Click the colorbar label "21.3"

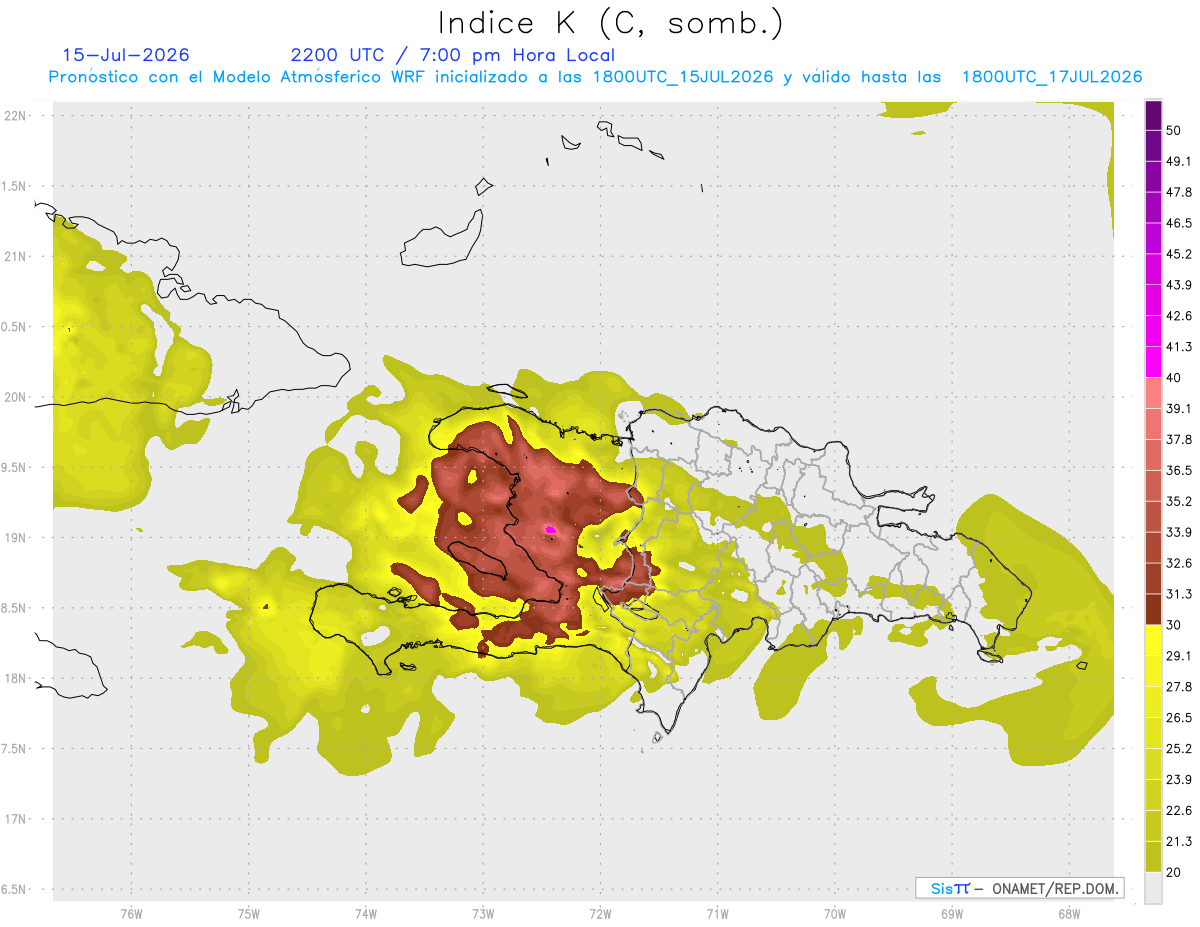point(1179,841)
